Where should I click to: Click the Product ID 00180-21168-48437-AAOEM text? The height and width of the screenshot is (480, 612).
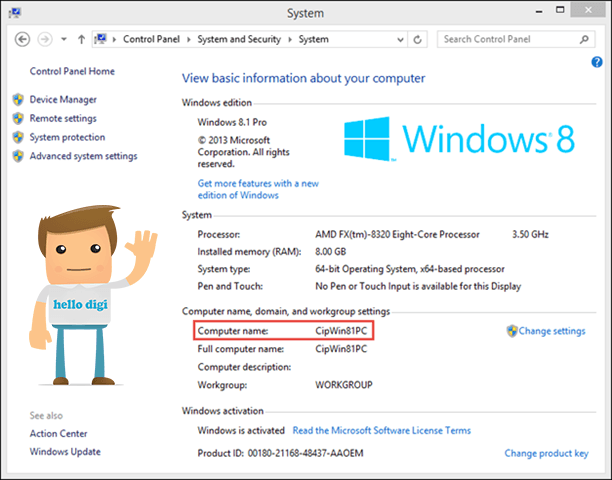[280, 453]
